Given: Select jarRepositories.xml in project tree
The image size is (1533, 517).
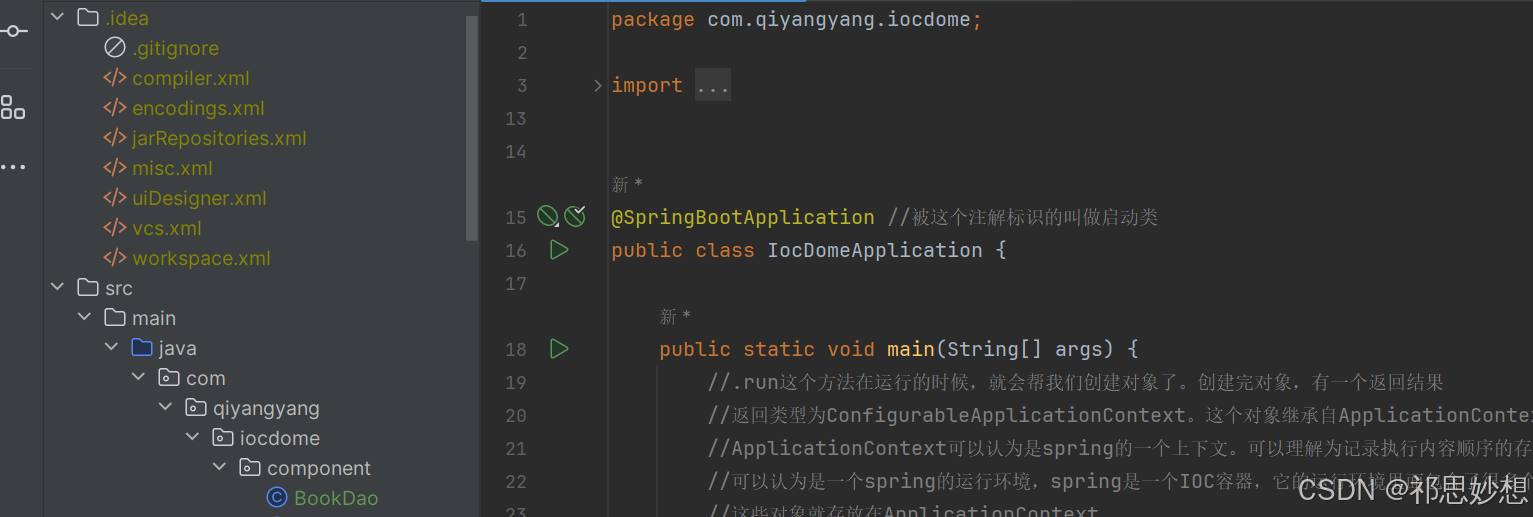Looking at the screenshot, I should pyautogui.click(x=219, y=138).
